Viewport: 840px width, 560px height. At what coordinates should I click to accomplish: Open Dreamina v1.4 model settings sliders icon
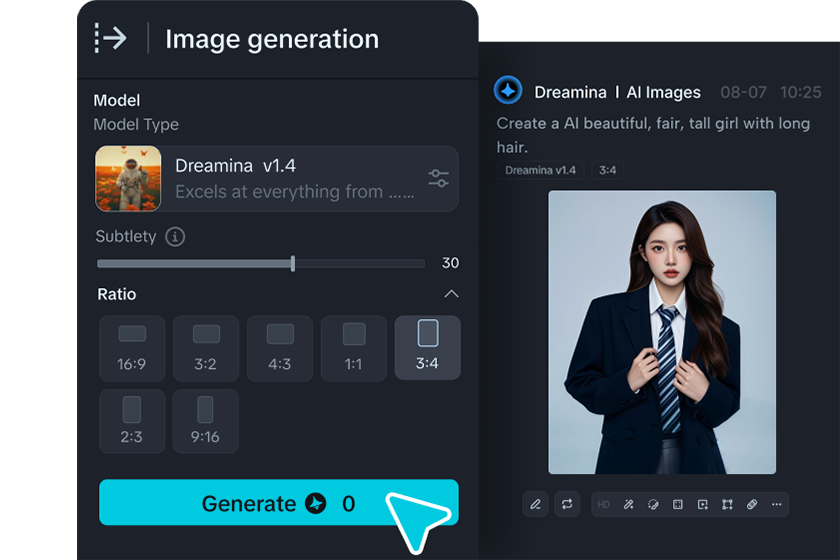[438, 178]
